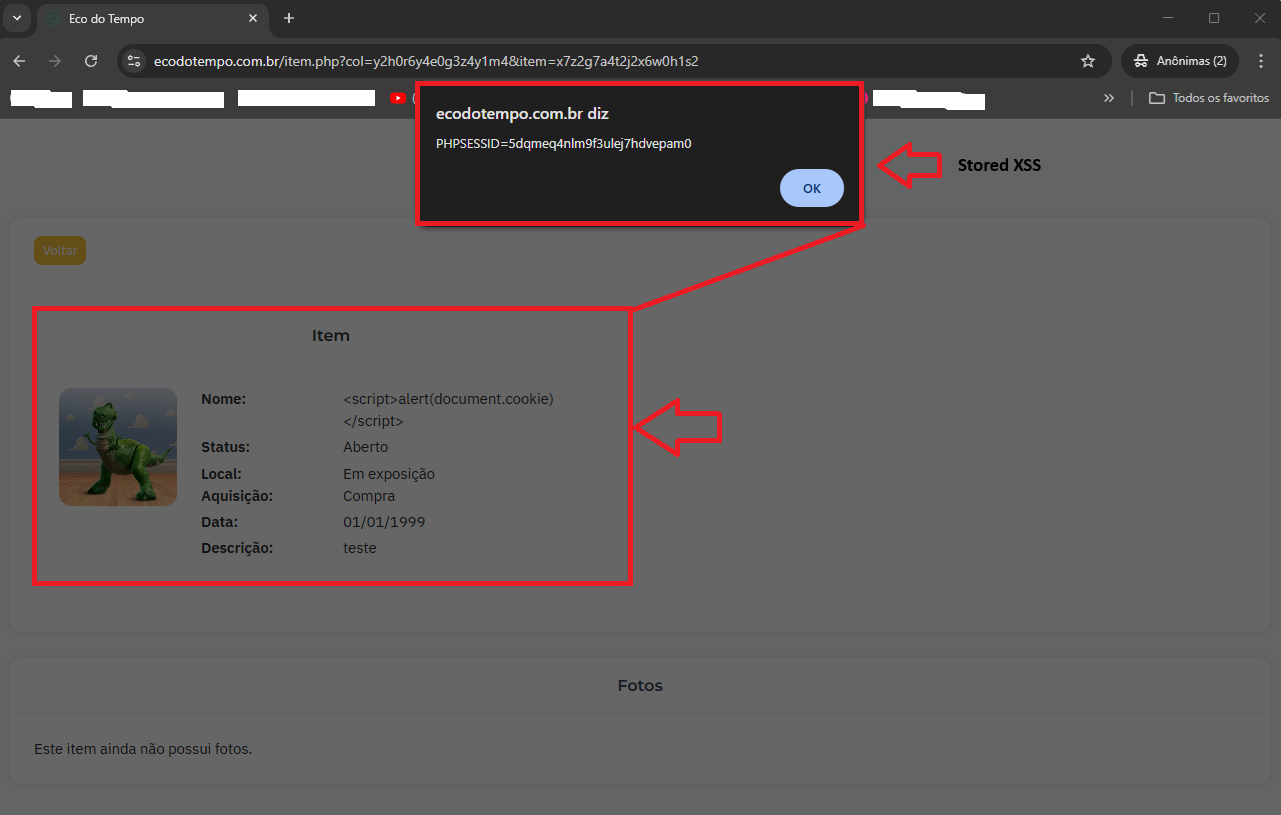Close the Eco do Tempo tab

[x=254, y=18]
